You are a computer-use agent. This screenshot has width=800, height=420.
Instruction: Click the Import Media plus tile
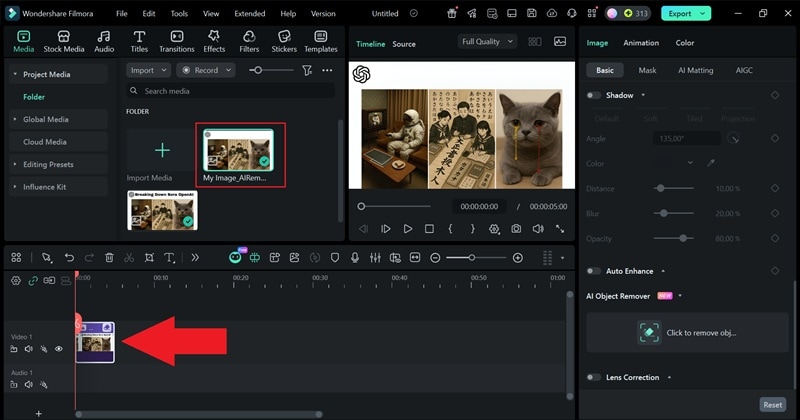click(162, 150)
